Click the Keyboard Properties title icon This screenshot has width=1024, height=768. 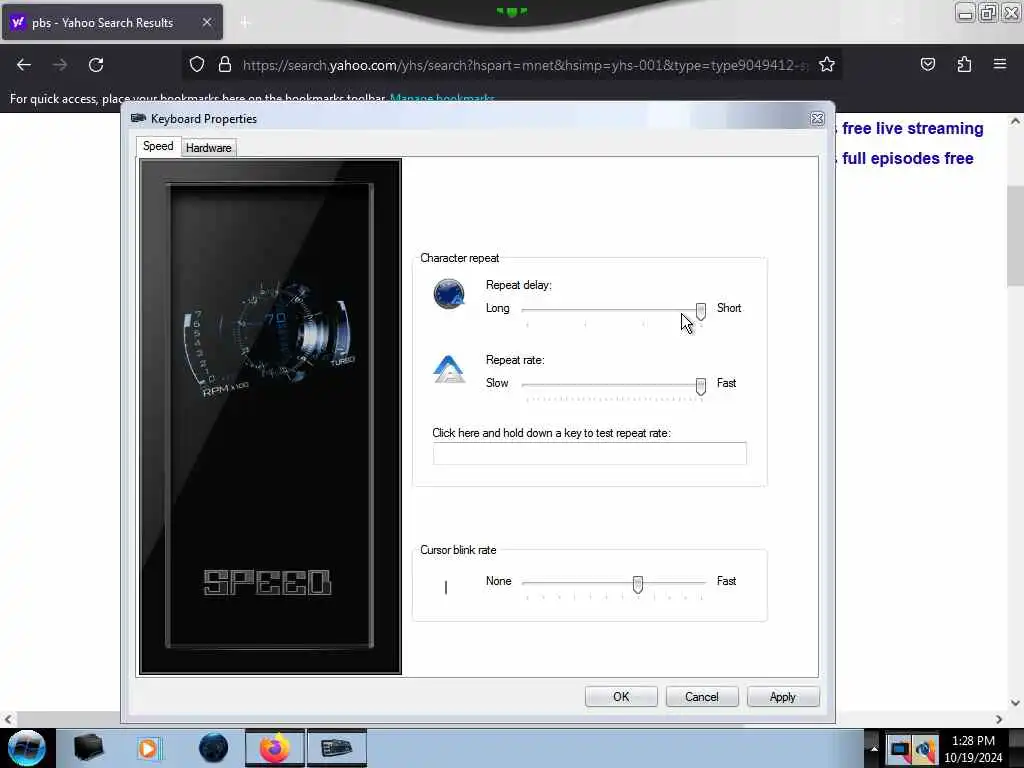tap(138, 118)
